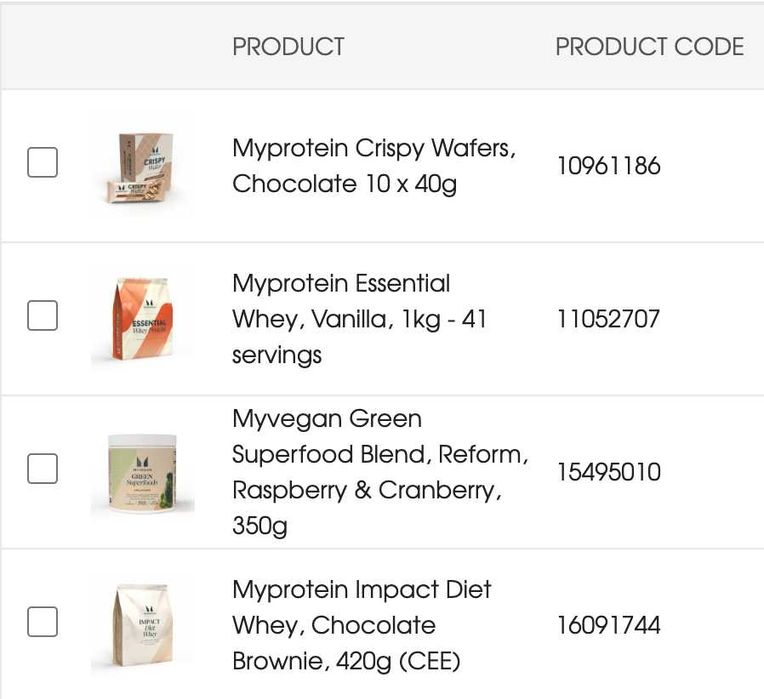The width and height of the screenshot is (764, 699).
Task: Click product code 15495010
Action: [608, 472]
